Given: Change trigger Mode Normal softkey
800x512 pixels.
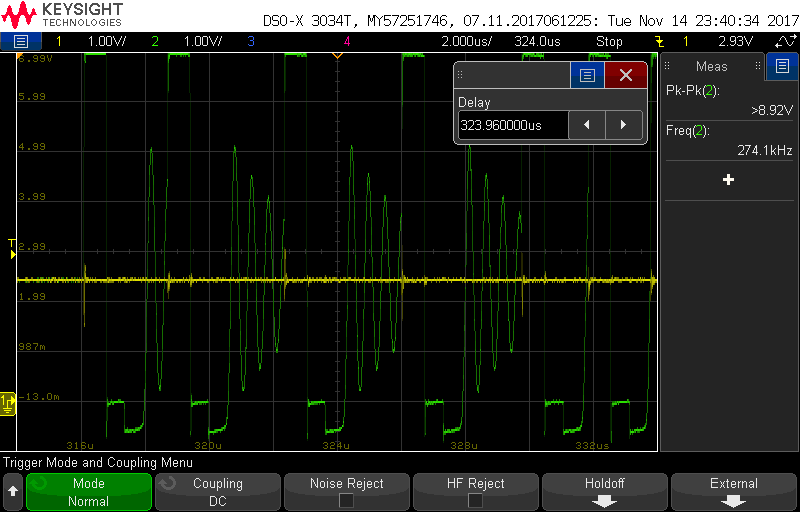Looking at the screenshot, I should click(89, 492).
